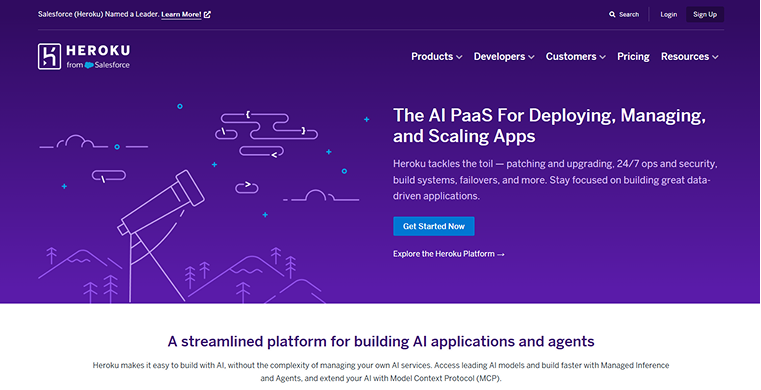Viewport: 761px width, 390px height.
Task: Open the Developers menu
Action: point(504,57)
